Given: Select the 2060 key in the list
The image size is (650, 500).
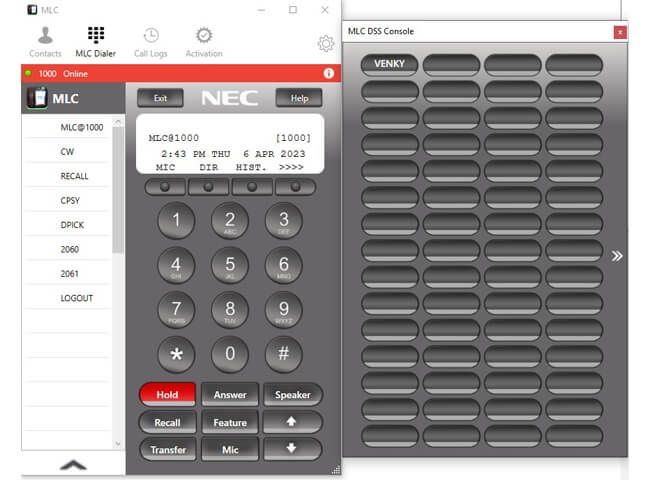Looking at the screenshot, I should [67, 250].
